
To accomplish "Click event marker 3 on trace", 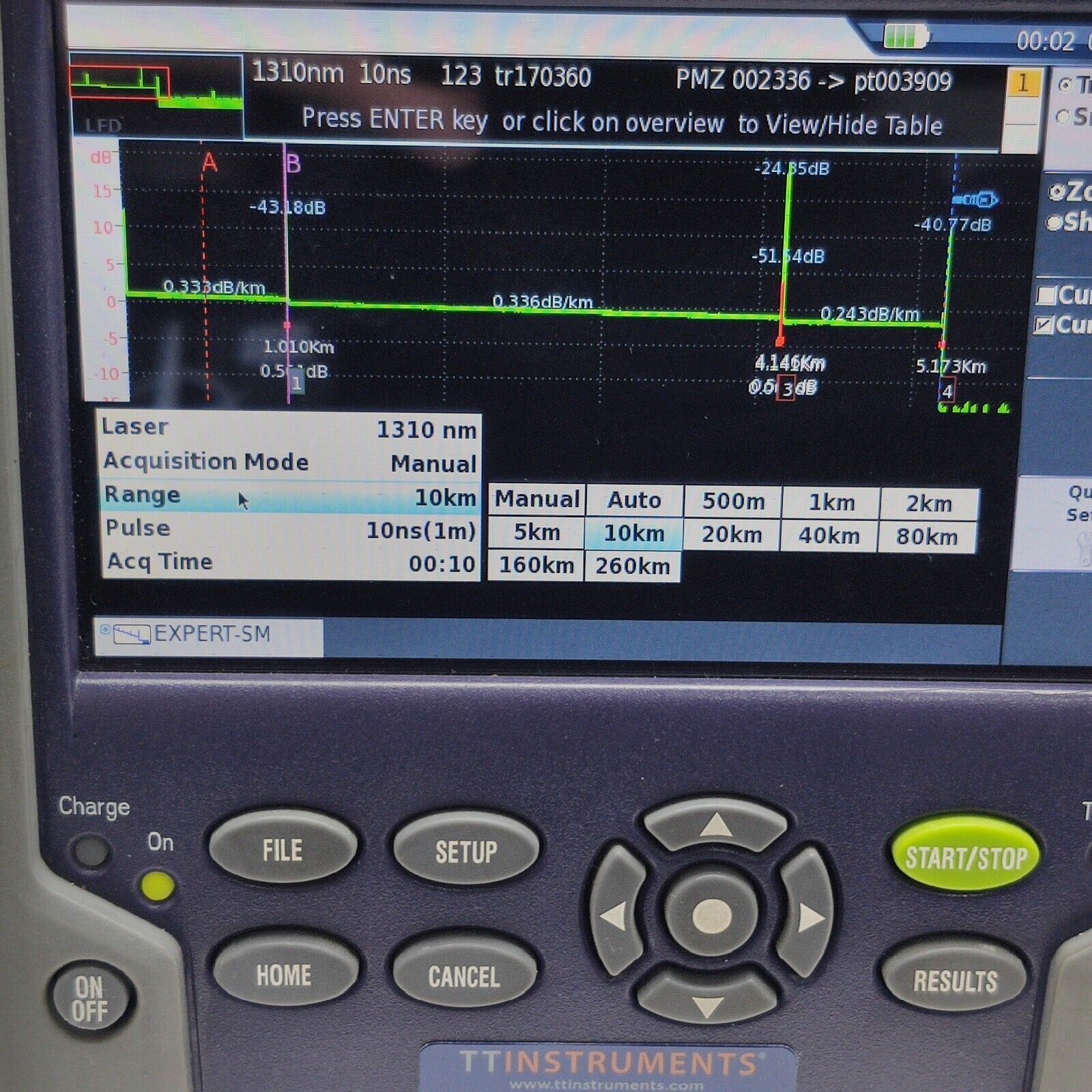I will pyautogui.click(x=786, y=389).
